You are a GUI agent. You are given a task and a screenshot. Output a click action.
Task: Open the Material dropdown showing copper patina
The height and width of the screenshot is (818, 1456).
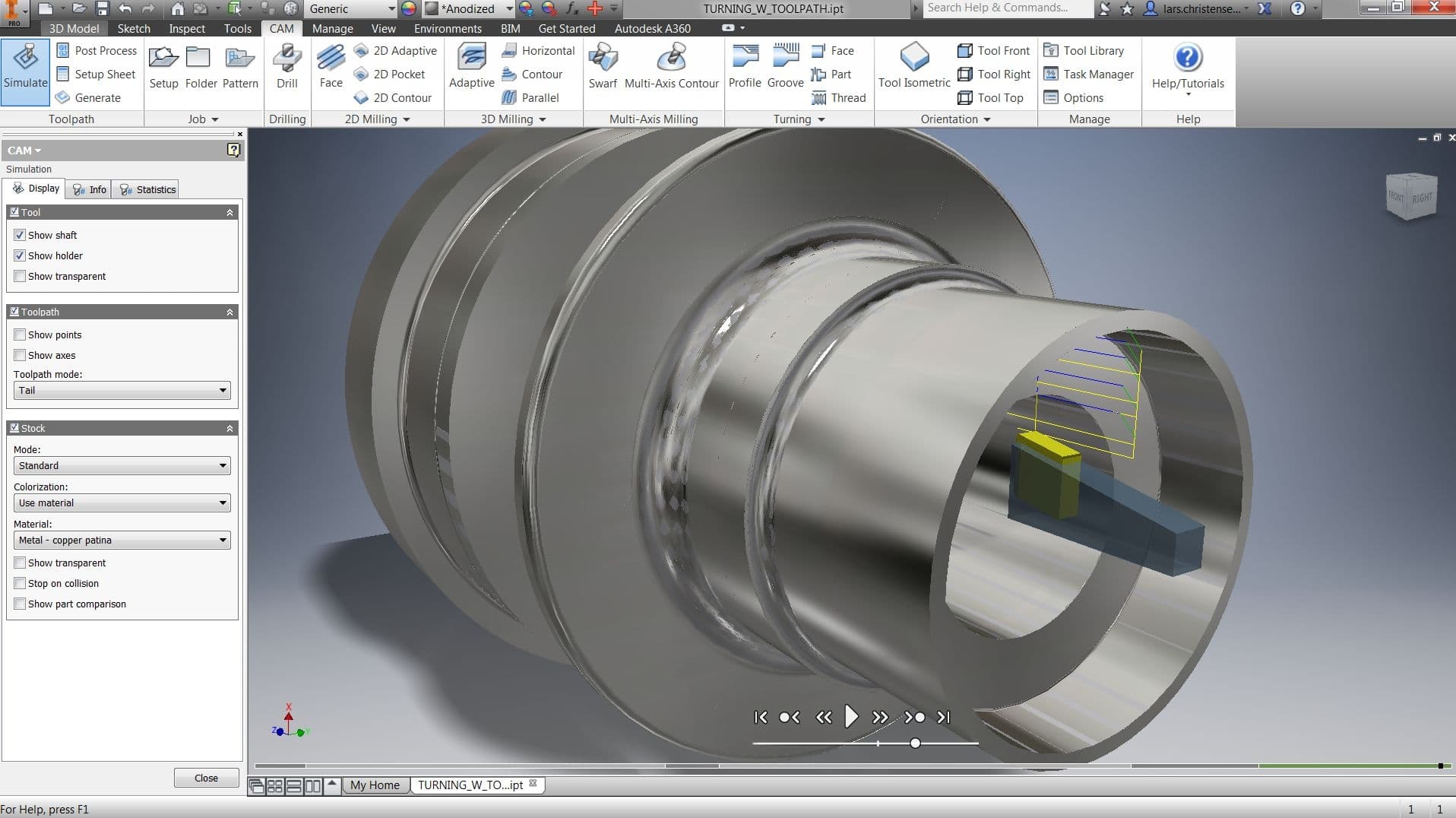[122, 541]
